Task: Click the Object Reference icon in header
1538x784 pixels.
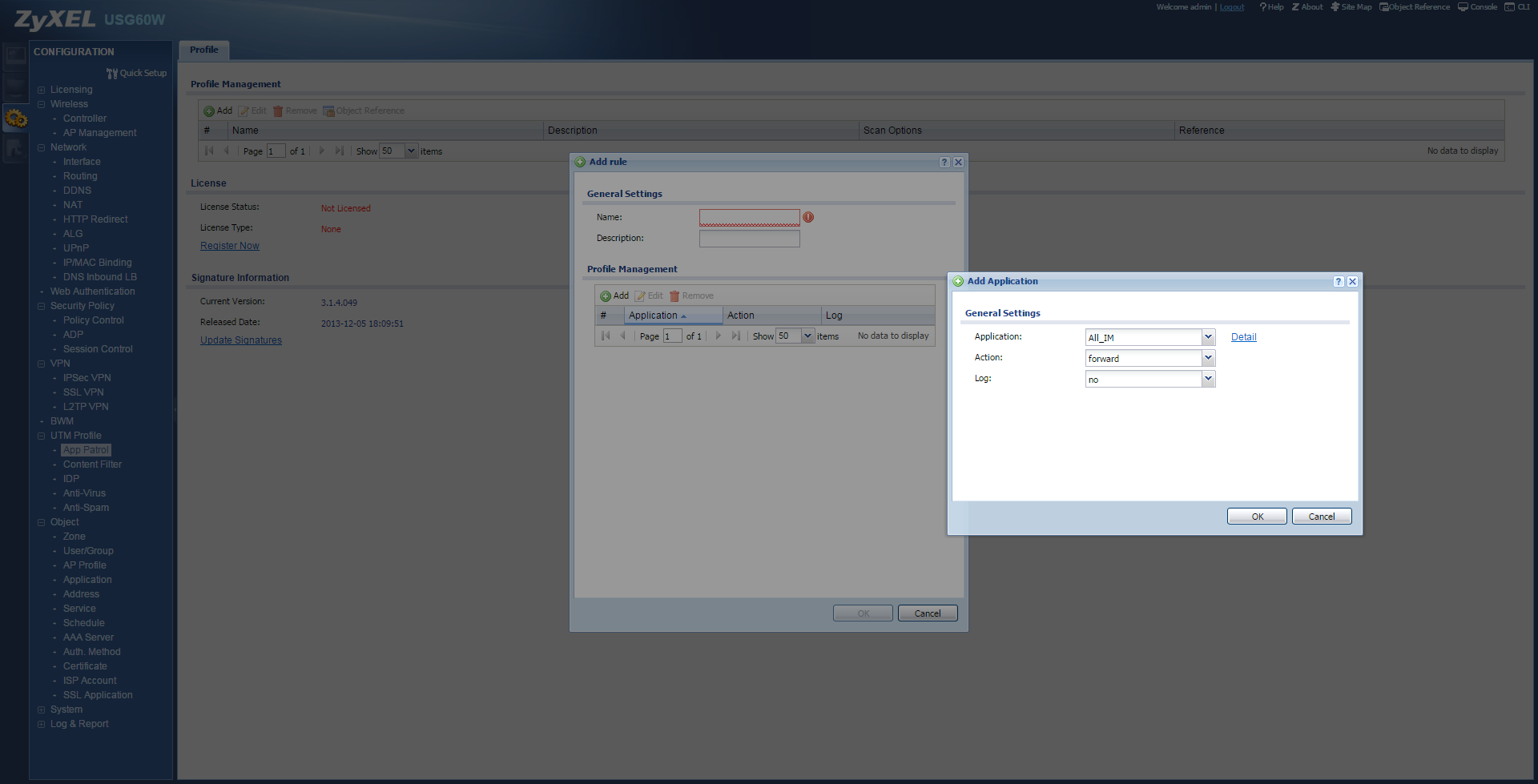Action: click(1383, 7)
